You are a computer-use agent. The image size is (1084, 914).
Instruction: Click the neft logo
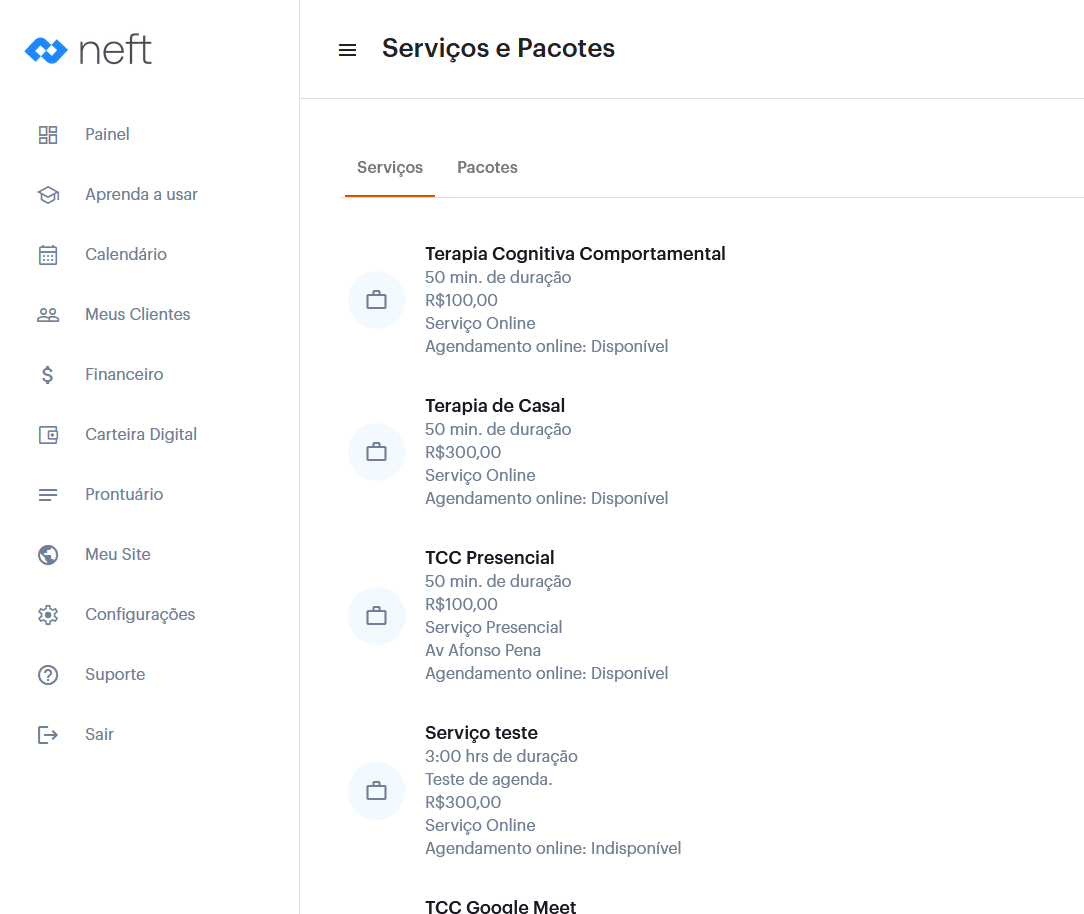tap(89, 50)
